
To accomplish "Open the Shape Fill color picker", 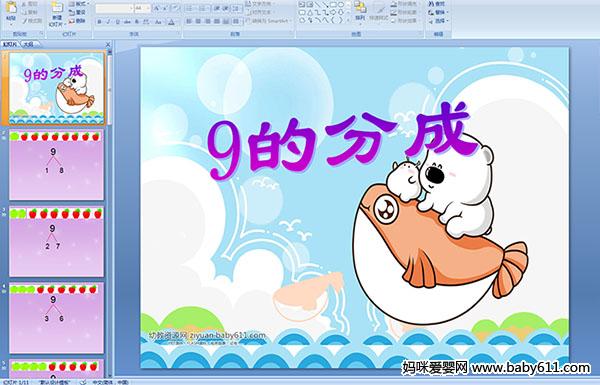I will (x=405, y=4).
